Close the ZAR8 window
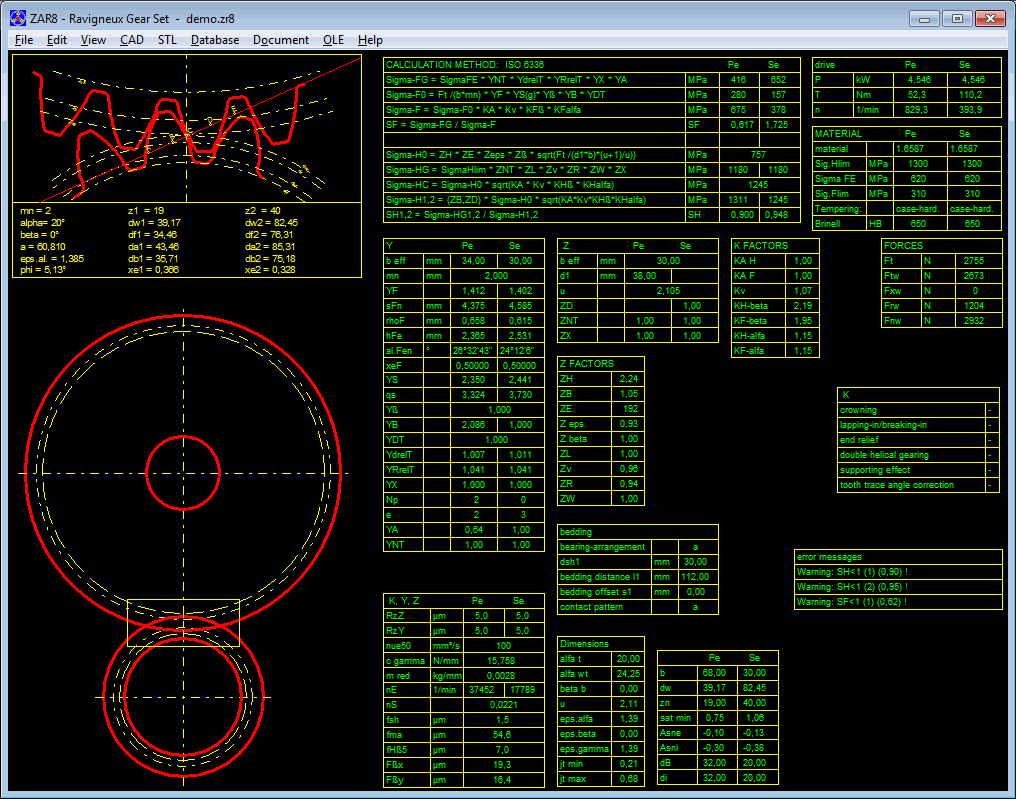The width and height of the screenshot is (1016, 799). (991, 18)
